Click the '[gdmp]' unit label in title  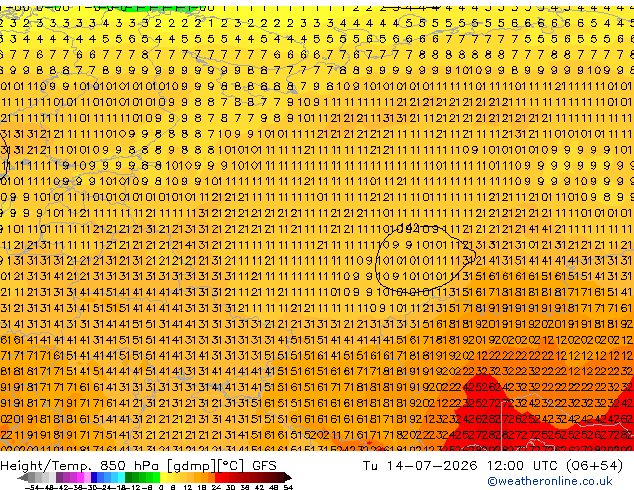click(191, 466)
